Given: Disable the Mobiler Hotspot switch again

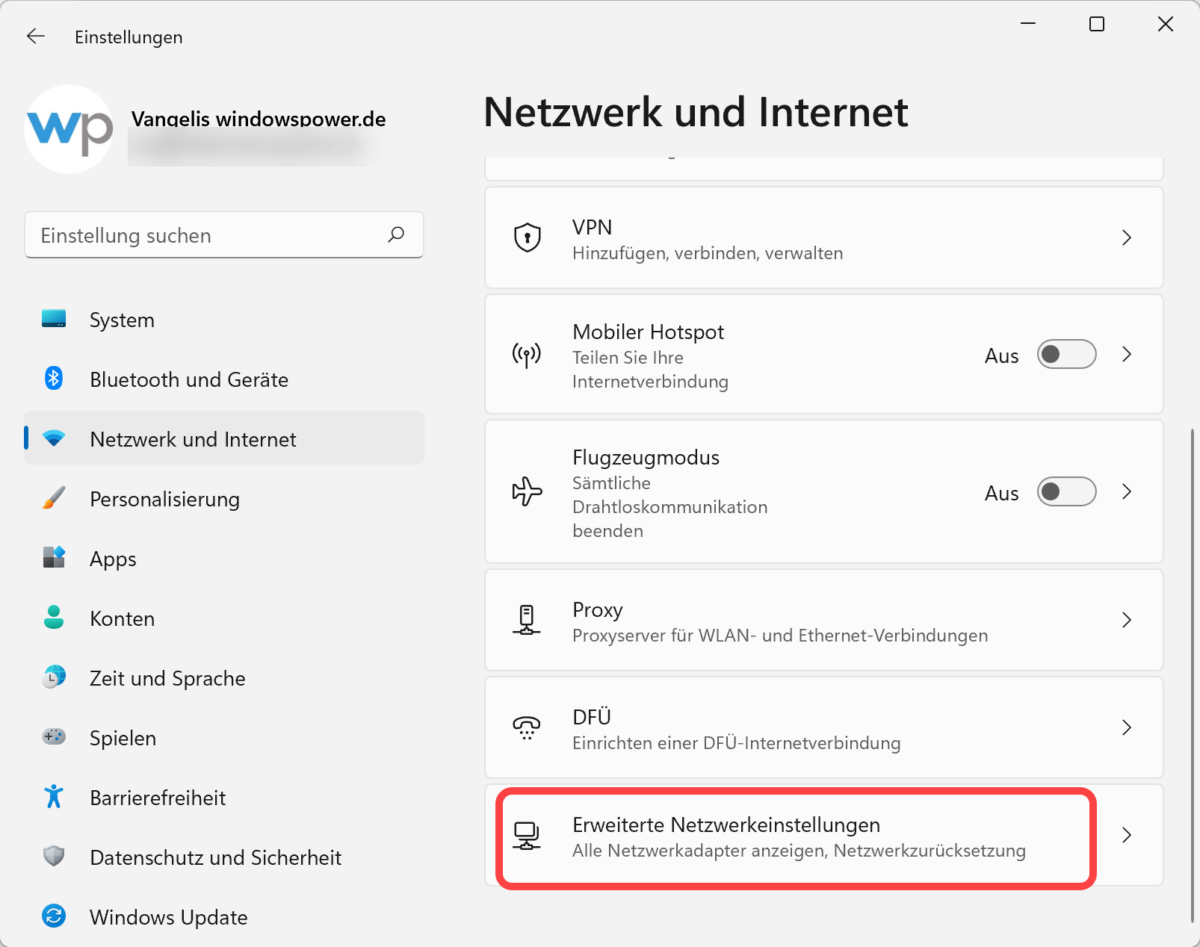Looking at the screenshot, I should (x=1066, y=354).
